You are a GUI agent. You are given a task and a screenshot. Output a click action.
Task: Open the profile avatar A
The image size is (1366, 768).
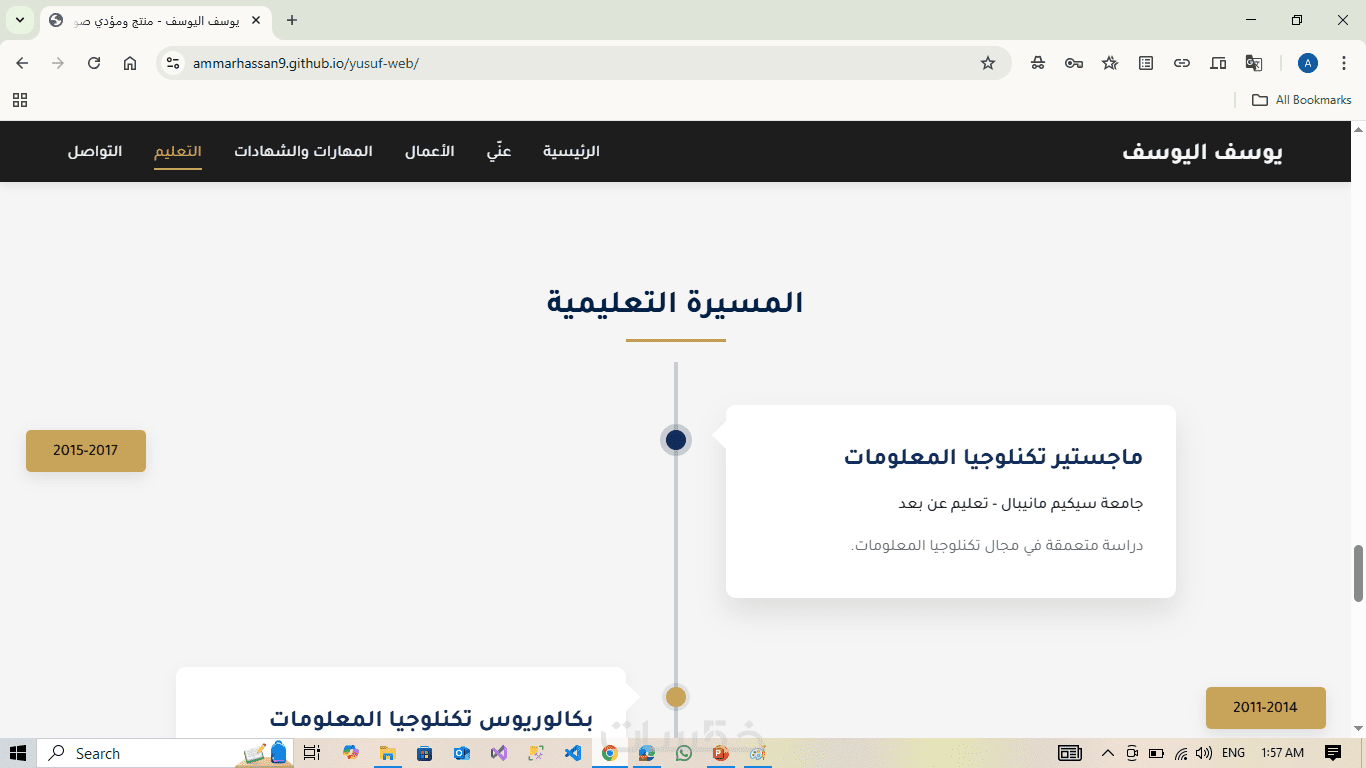click(x=1308, y=63)
